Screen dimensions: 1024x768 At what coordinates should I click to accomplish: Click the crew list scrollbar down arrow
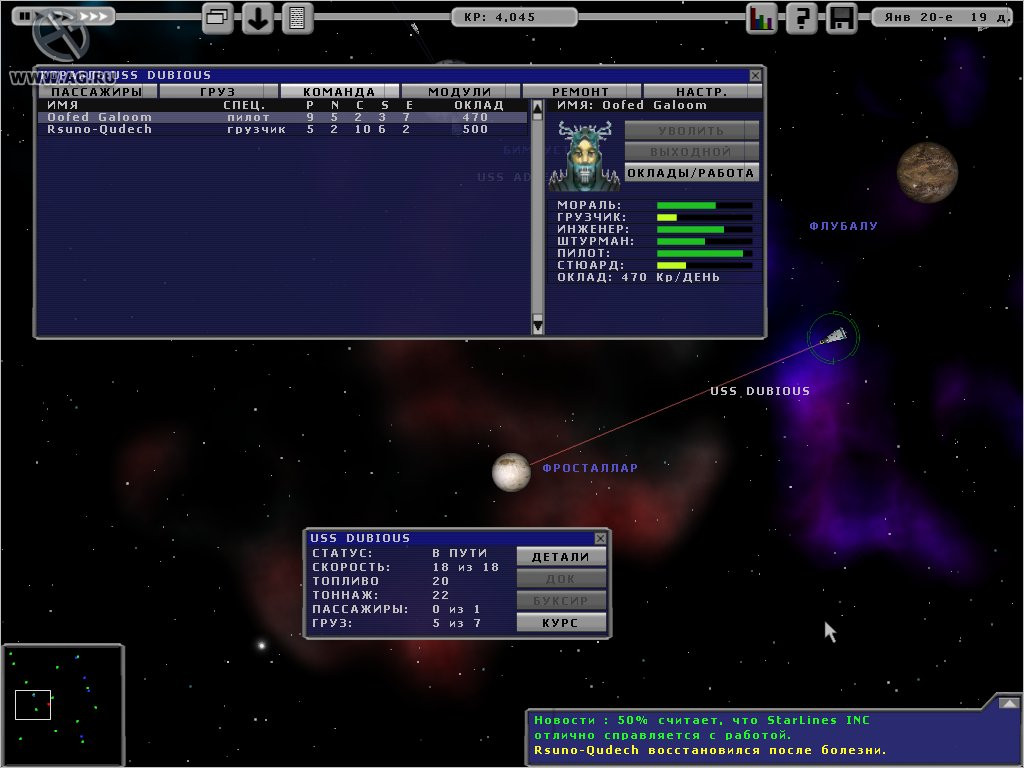[537, 324]
